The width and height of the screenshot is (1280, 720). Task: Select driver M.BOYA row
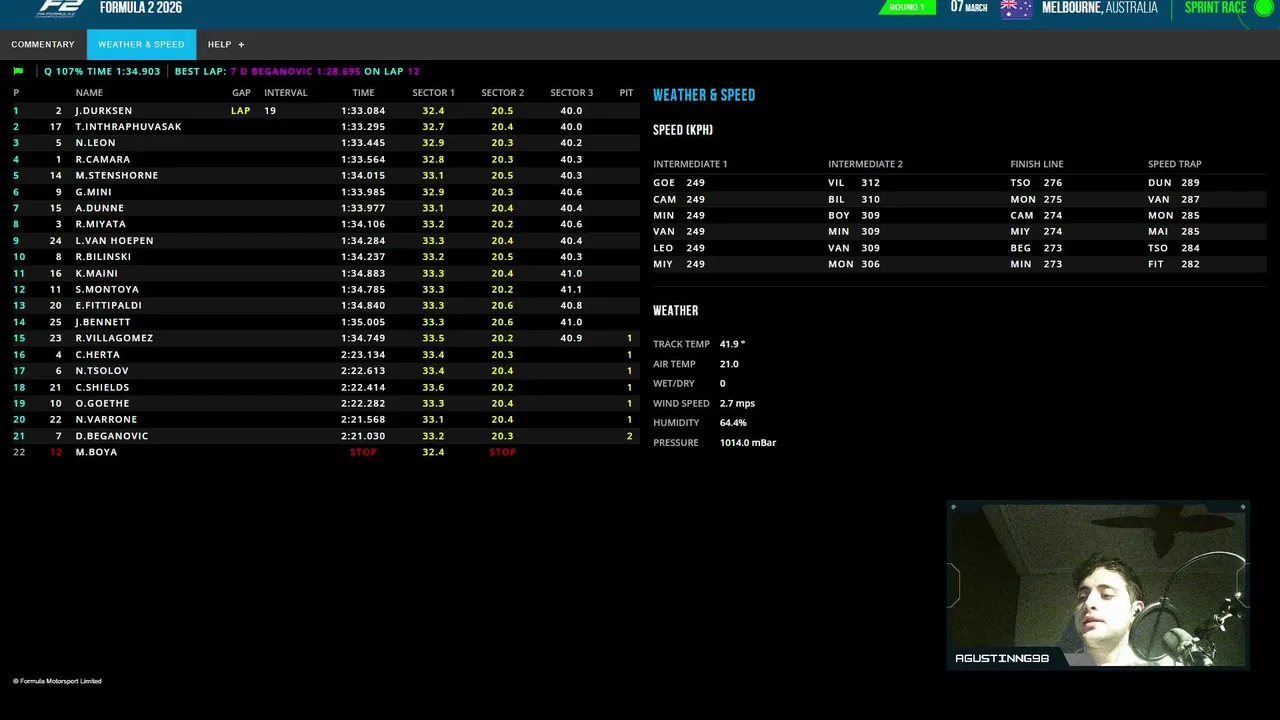(x=325, y=452)
